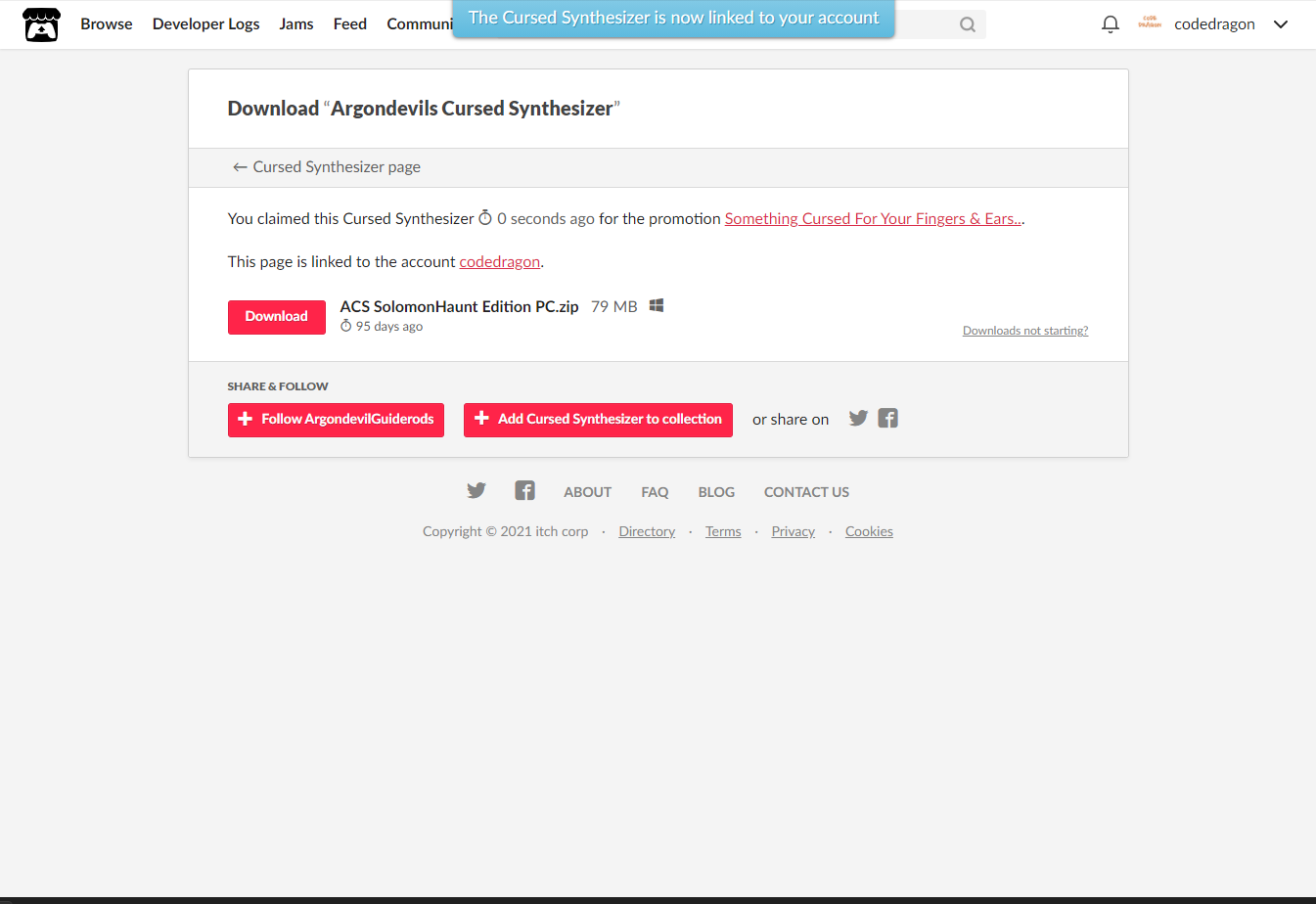Click the Windows platform icon next to 79 MB
Image resolution: width=1316 pixels, height=904 pixels.
point(657,306)
